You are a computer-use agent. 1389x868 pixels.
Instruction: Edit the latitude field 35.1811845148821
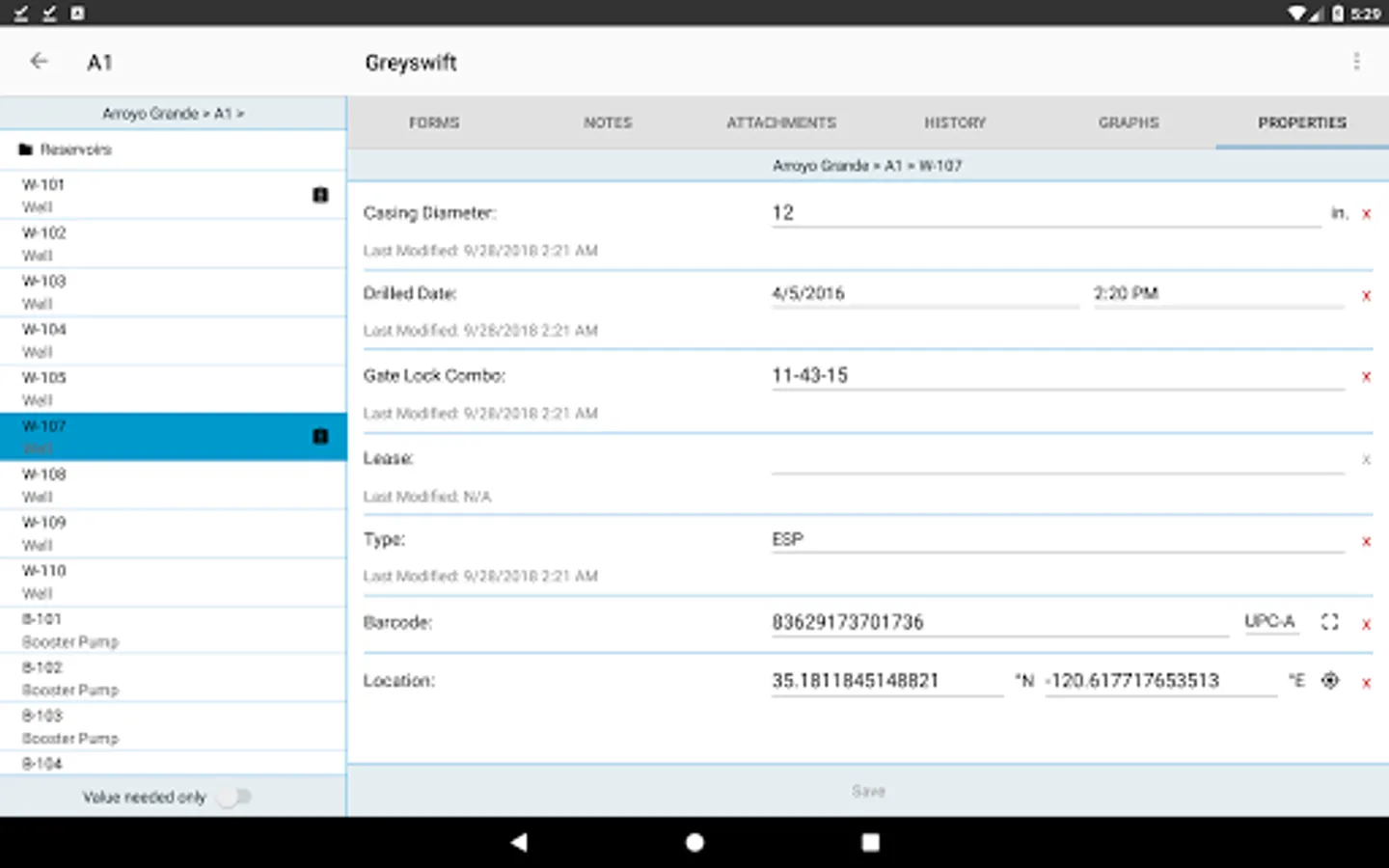(886, 680)
